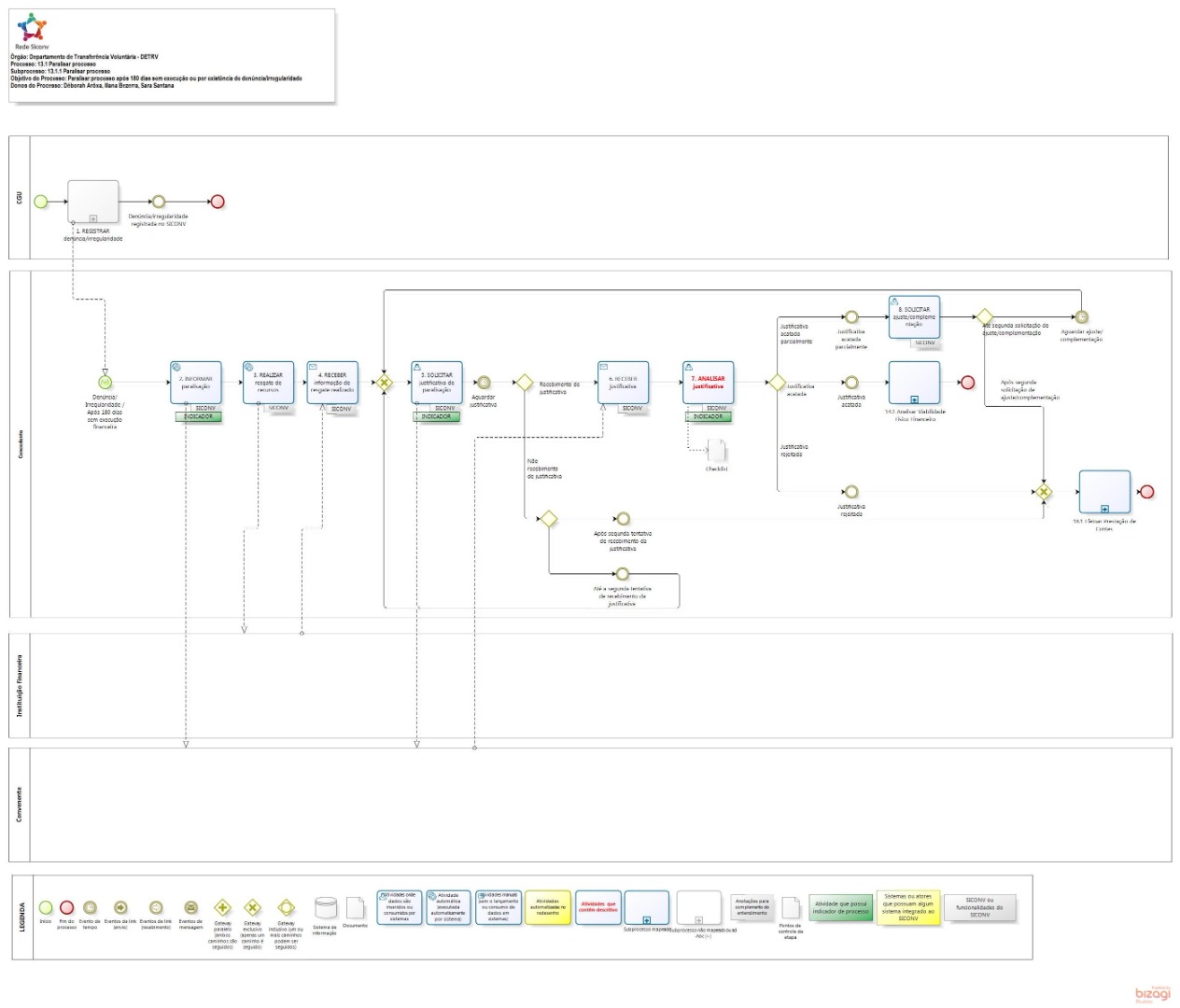This screenshot has width=1180, height=1008.
Task: Select Sistema de informação database icon in legend
Action: coord(325,908)
